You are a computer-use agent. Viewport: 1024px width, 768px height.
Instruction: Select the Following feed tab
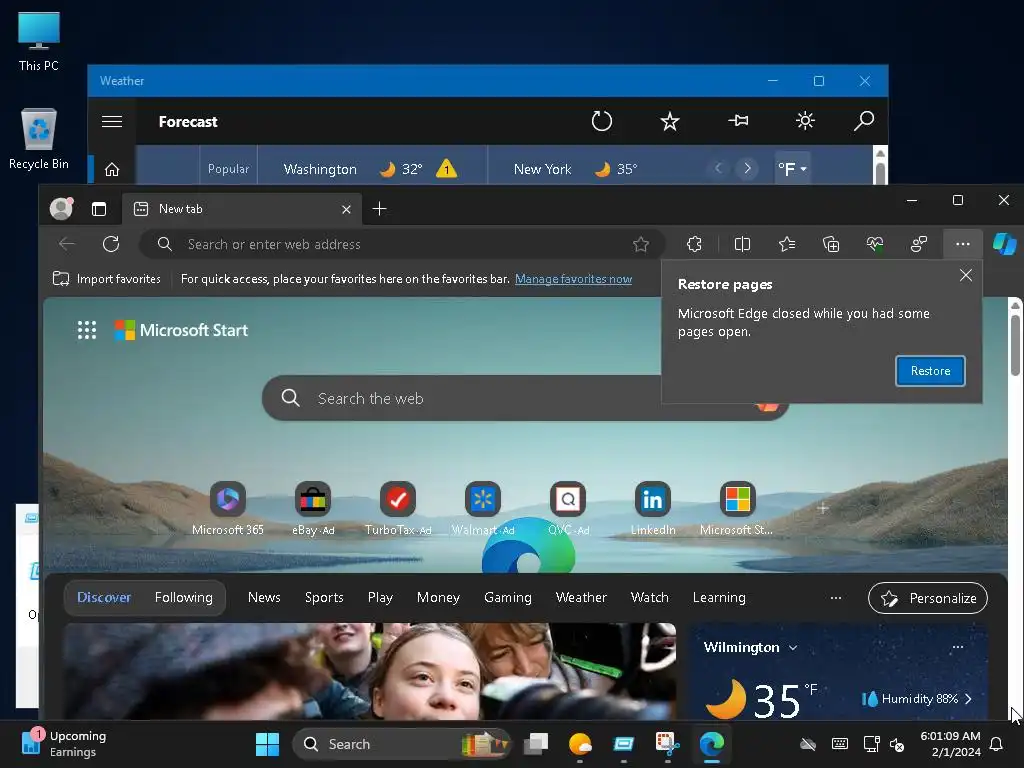(x=184, y=598)
